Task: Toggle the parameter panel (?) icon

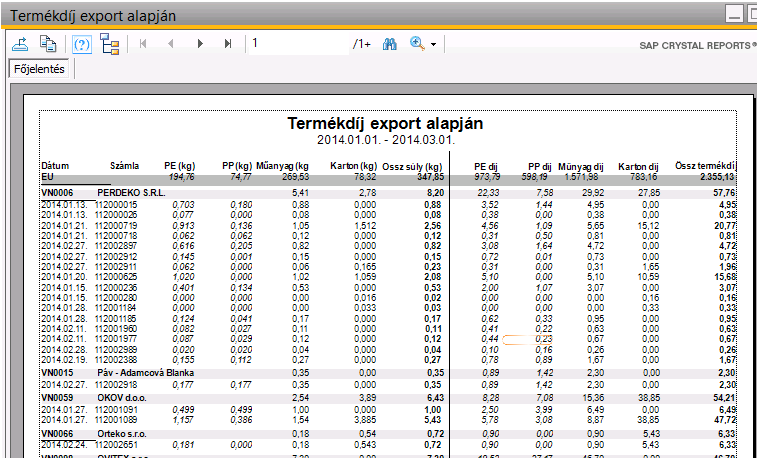Action: tap(82, 44)
